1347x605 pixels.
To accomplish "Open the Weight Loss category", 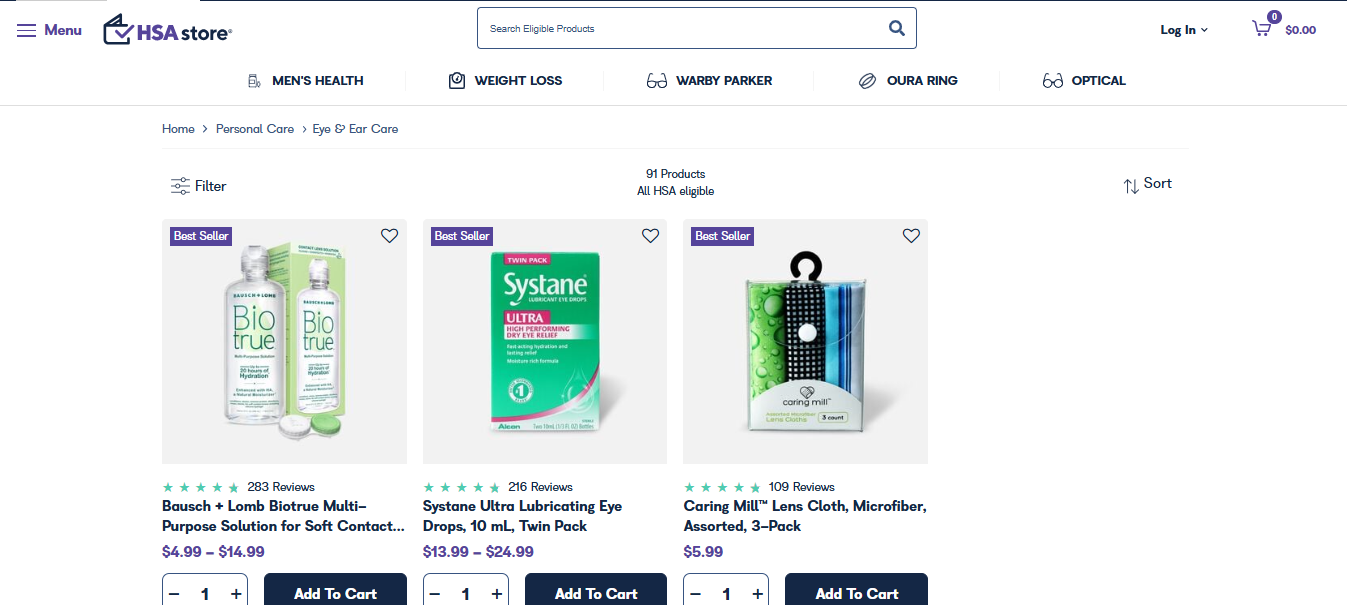I will point(506,81).
